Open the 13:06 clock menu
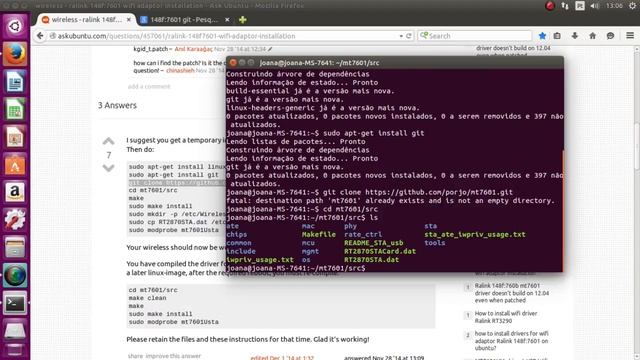The width and height of the screenshot is (640, 360). (x=614, y=6)
